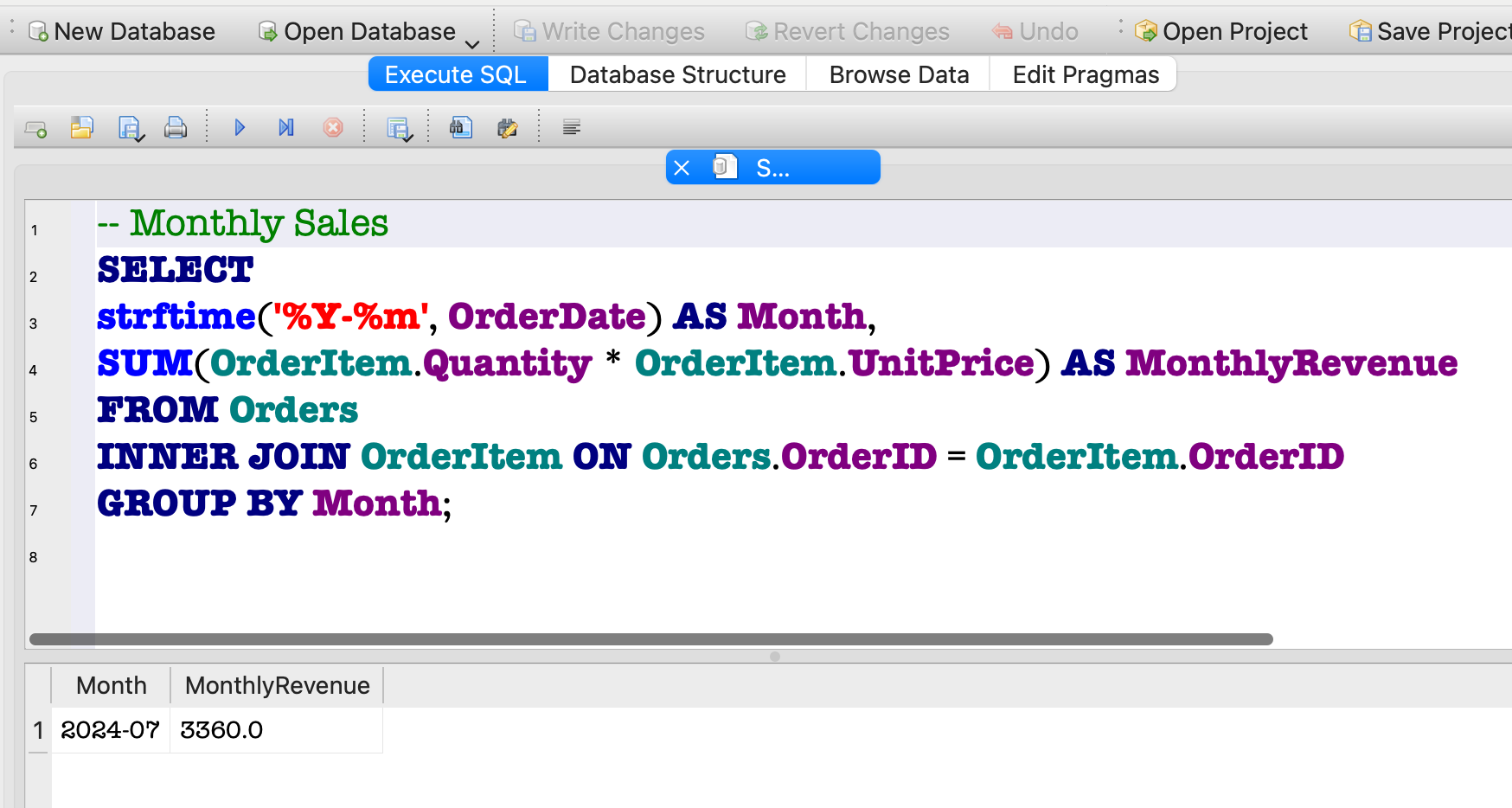Image resolution: width=1512 pixels, height=808 pixels.
Task: Click Revert Changes toolbar button
Action: (x=848, y=31)
